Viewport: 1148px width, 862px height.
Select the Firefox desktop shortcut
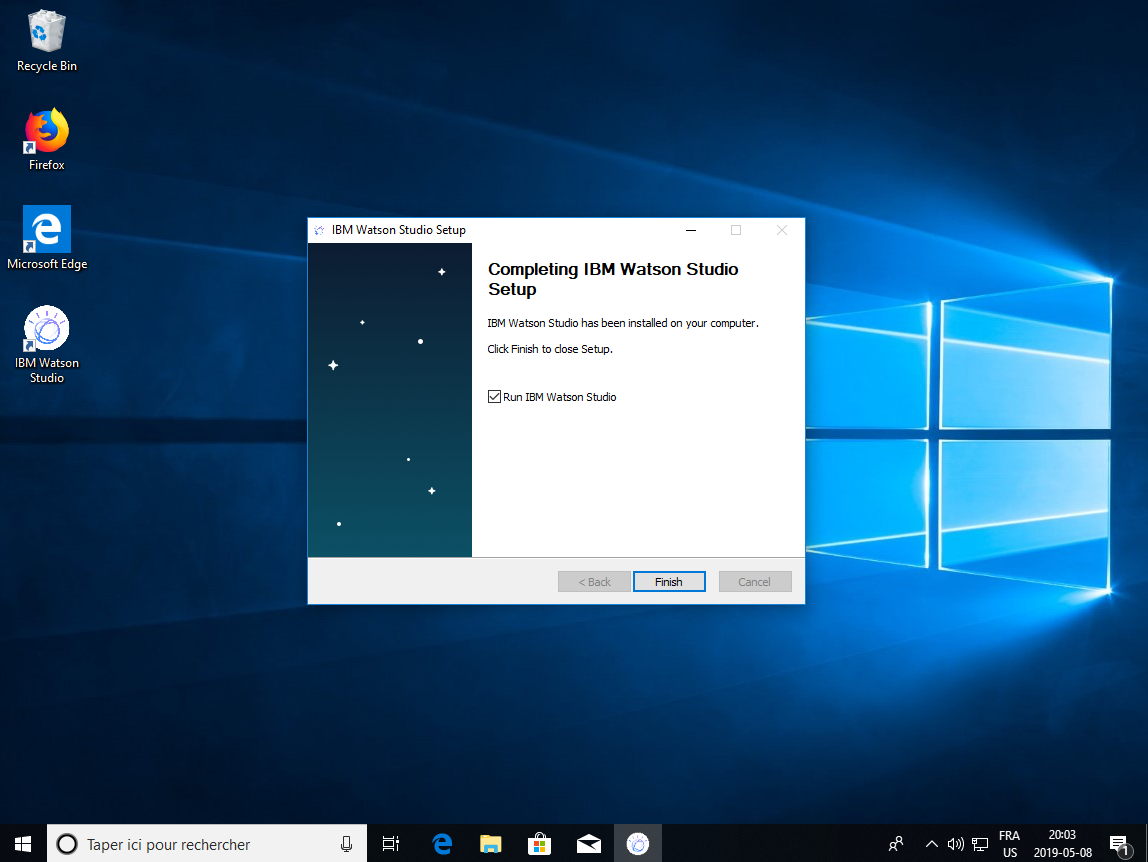[x=47, y=133]
